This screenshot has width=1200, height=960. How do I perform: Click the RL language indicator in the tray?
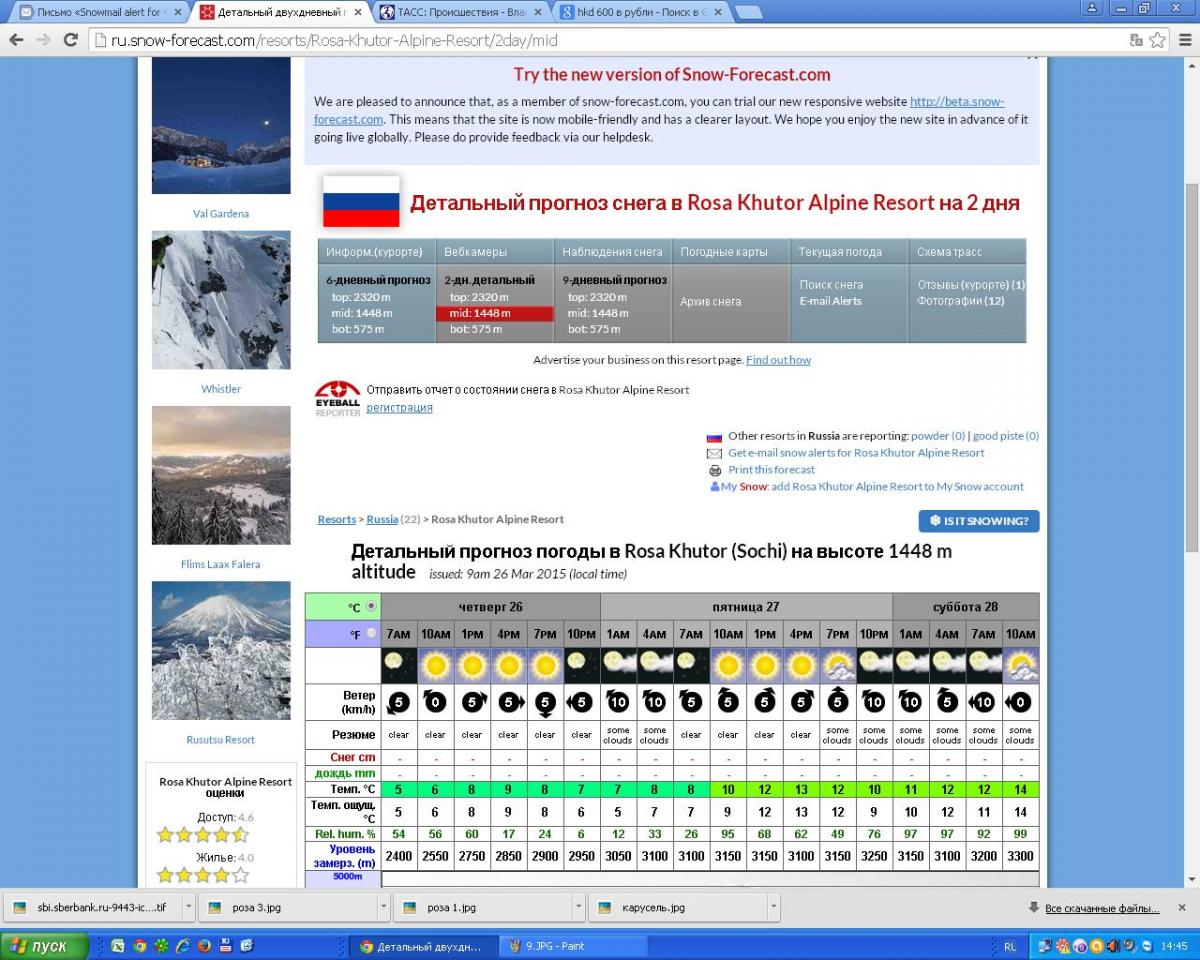1010,946
